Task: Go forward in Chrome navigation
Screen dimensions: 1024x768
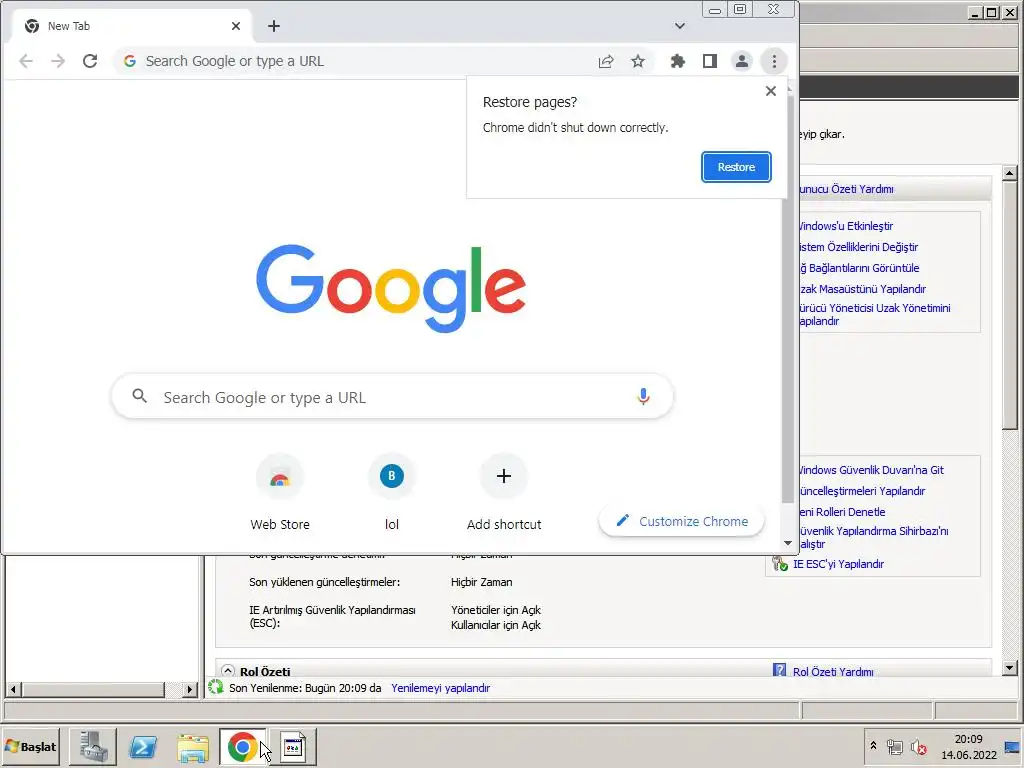Action: pyautogui.click(x=58, y=61)
